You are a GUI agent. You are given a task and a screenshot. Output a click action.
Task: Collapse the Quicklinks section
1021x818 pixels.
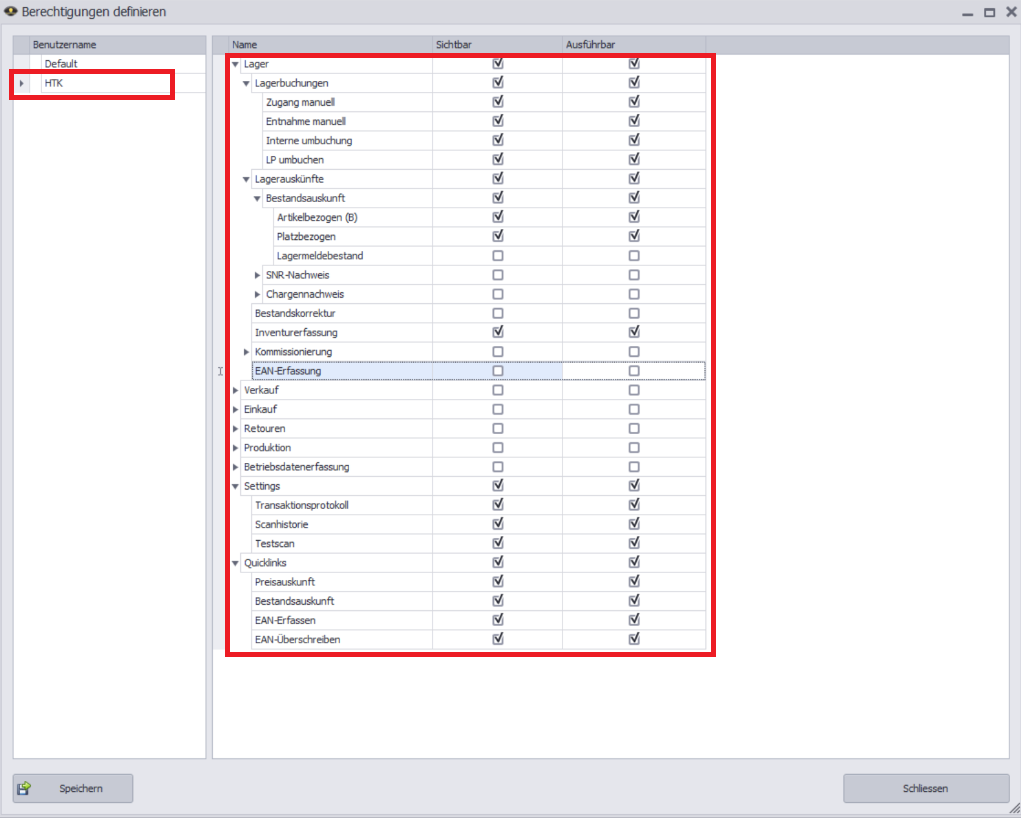(236, 563)
